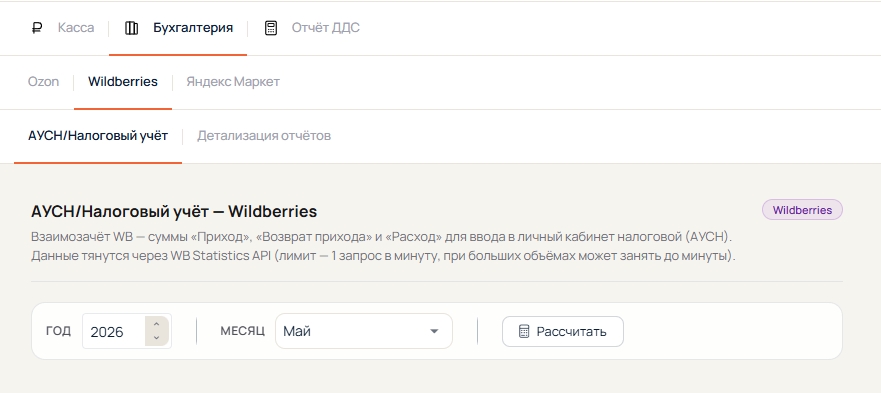Expand the month list with the caret arrow
The image size is (881, 393).
434,331
